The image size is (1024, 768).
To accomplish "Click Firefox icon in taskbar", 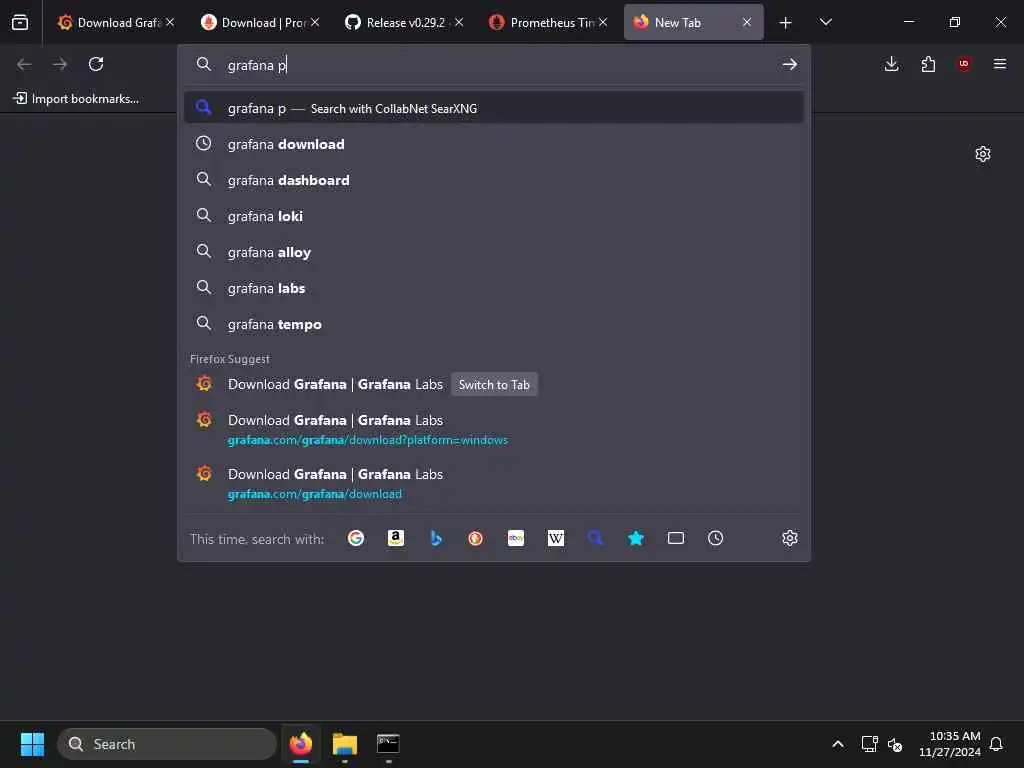I will 301,744.
